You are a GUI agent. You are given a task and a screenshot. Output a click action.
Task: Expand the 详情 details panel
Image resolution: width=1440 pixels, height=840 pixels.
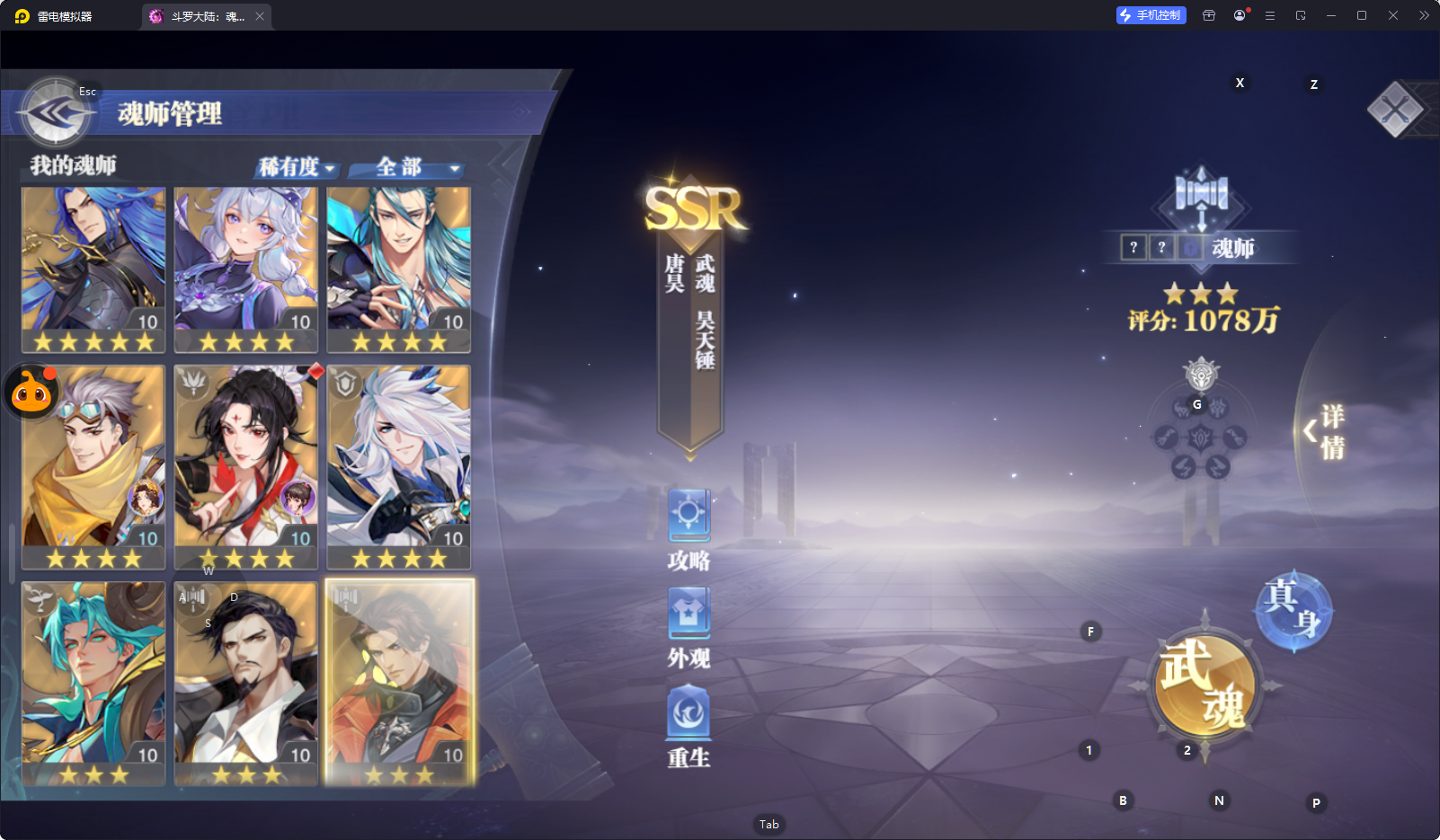tap(1324, 431)
